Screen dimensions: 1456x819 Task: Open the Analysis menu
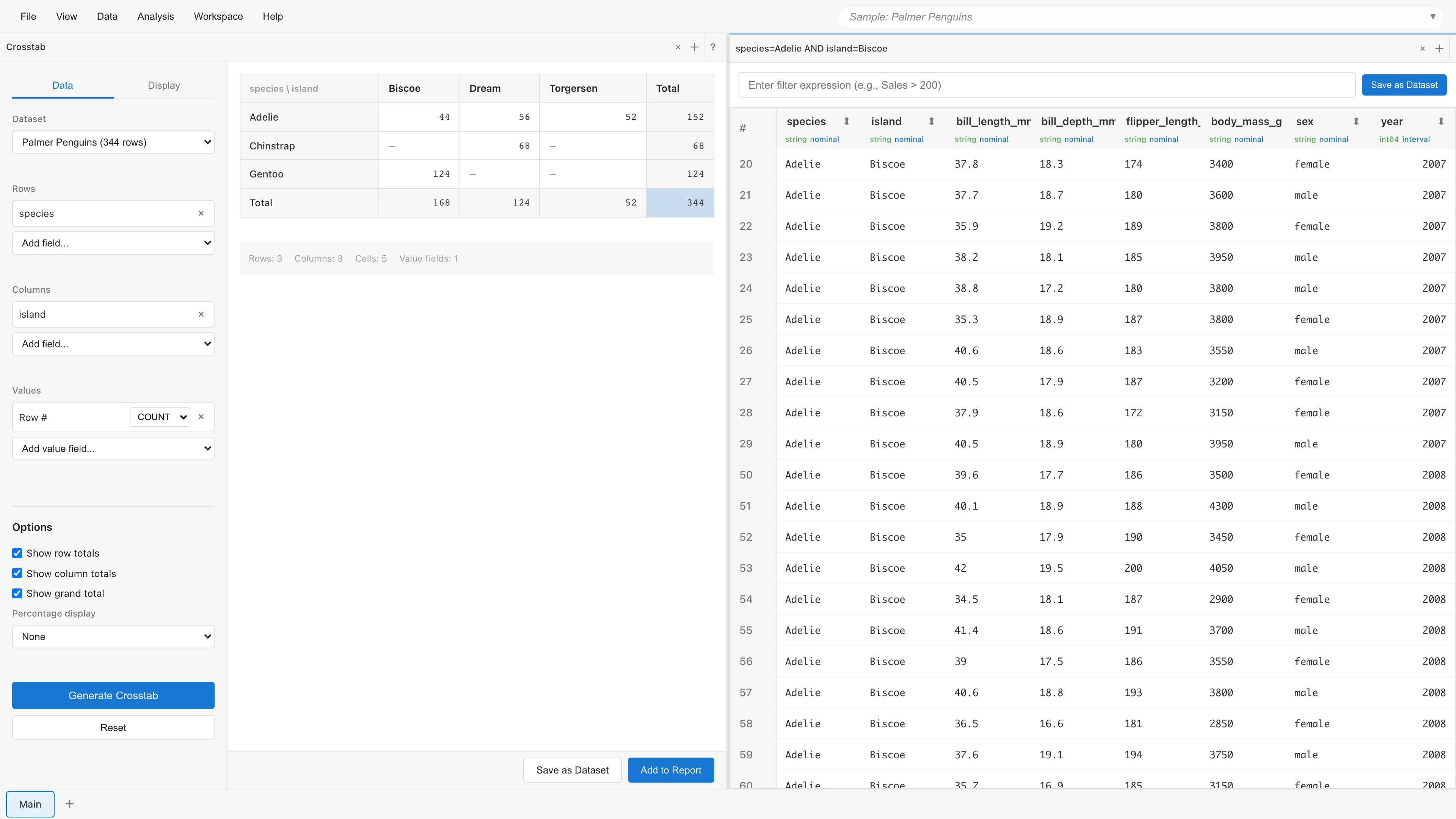(x=155, y=16)
